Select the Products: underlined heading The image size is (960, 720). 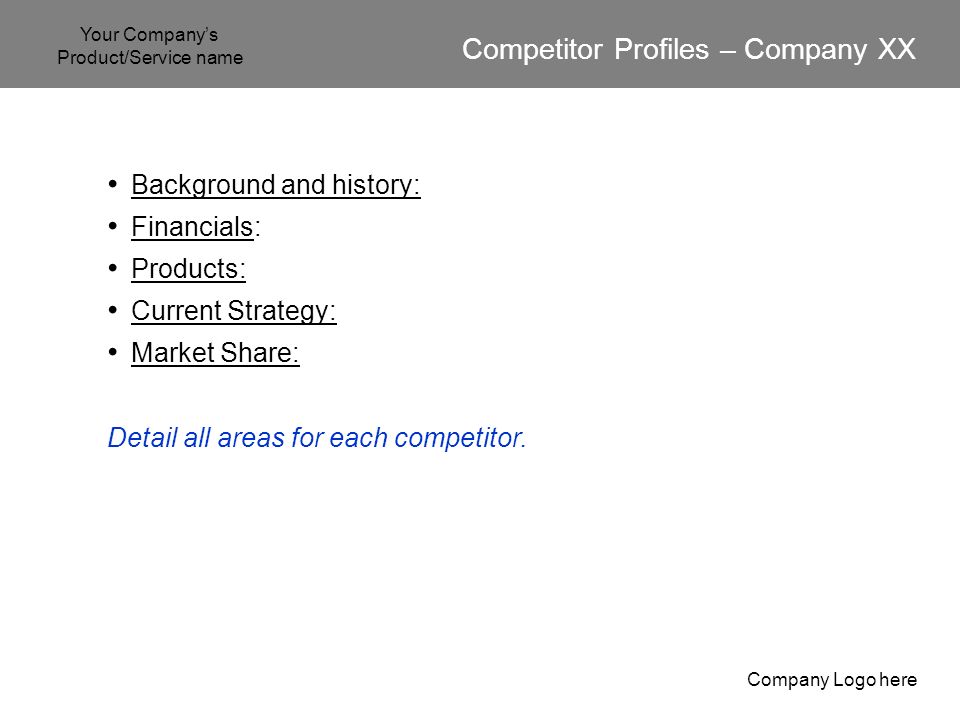pos(189,269)
